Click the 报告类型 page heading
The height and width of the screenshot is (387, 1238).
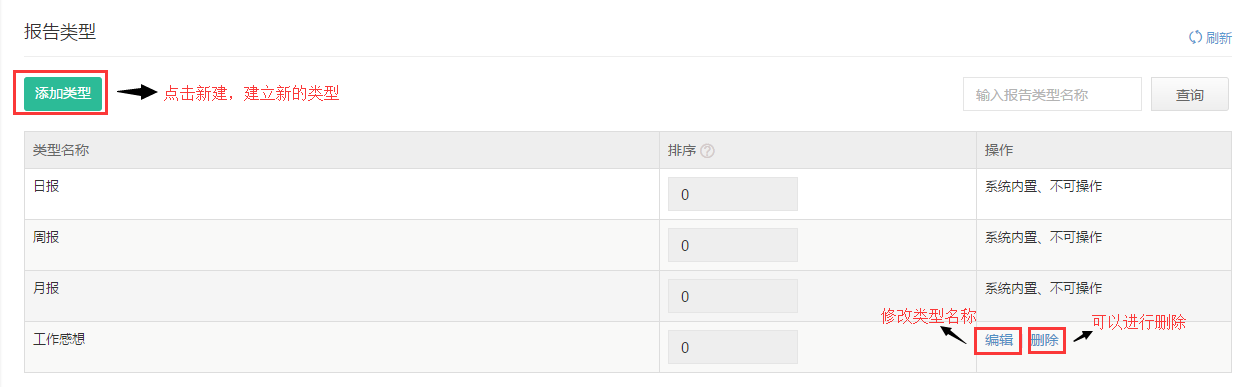point(60,31)
